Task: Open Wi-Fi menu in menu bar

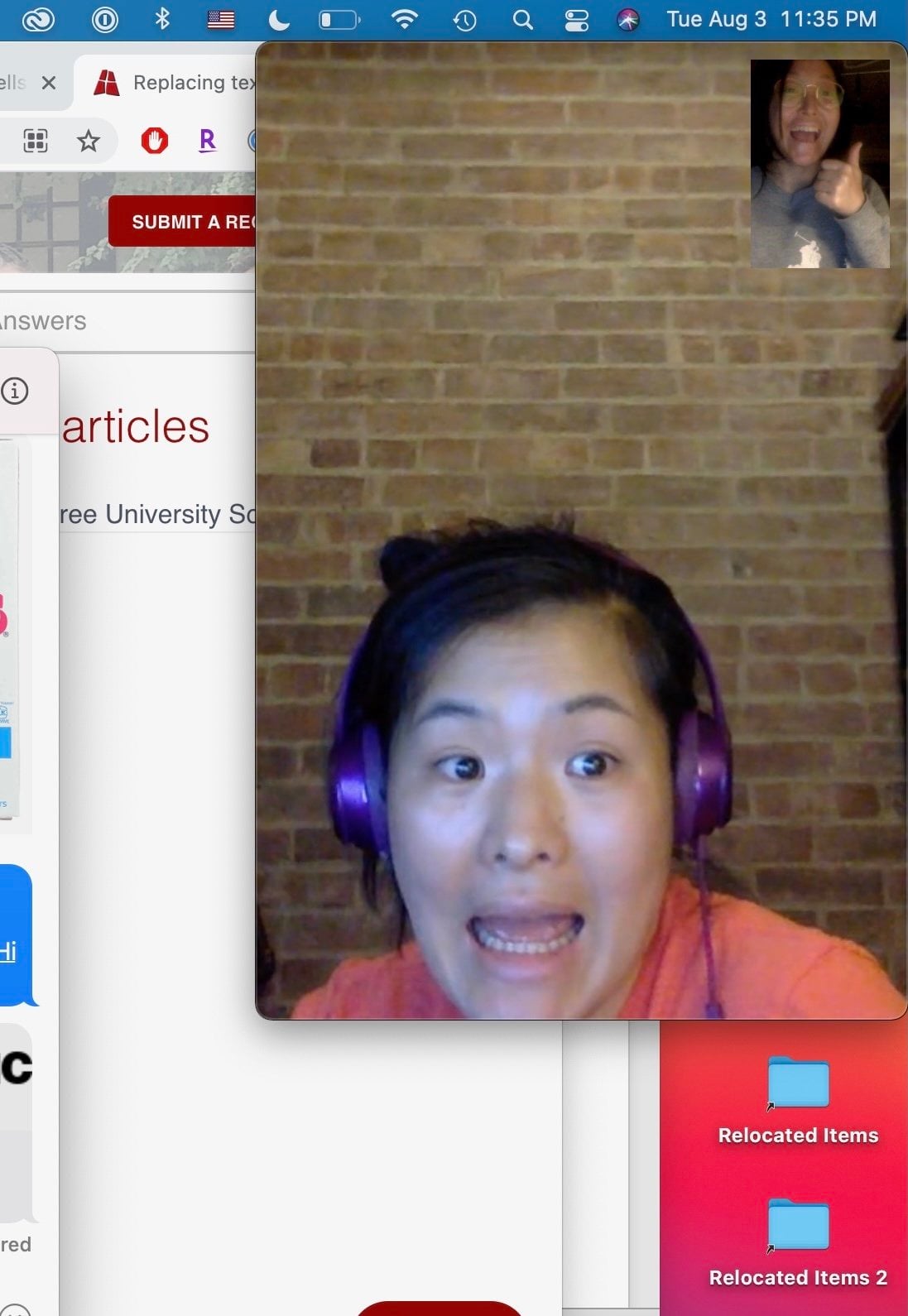Action: pyautogui.click(x=404, y=19)
